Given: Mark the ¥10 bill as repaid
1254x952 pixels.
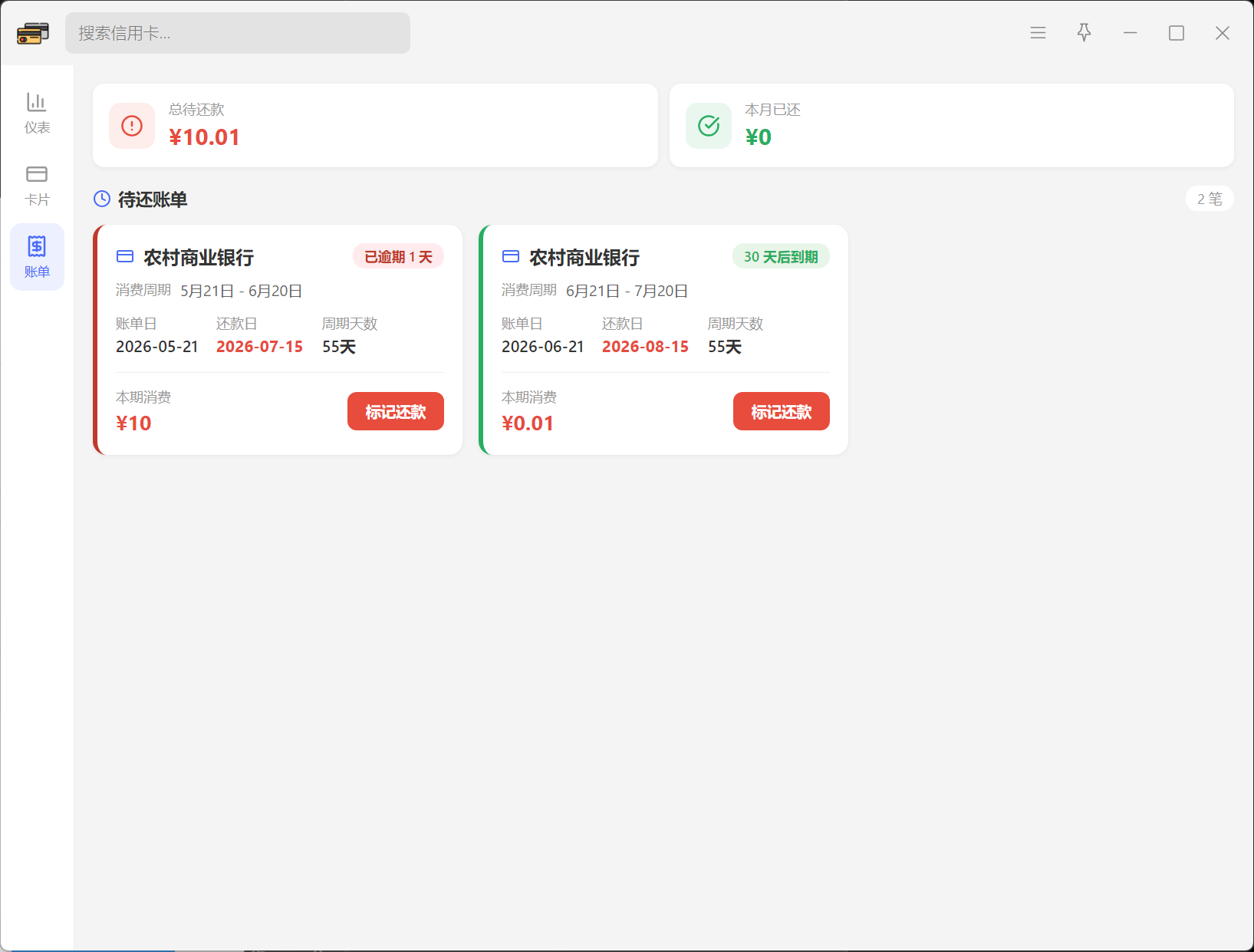Looking at the screenshot, I should pyautogui.click(x=396, y=411).
